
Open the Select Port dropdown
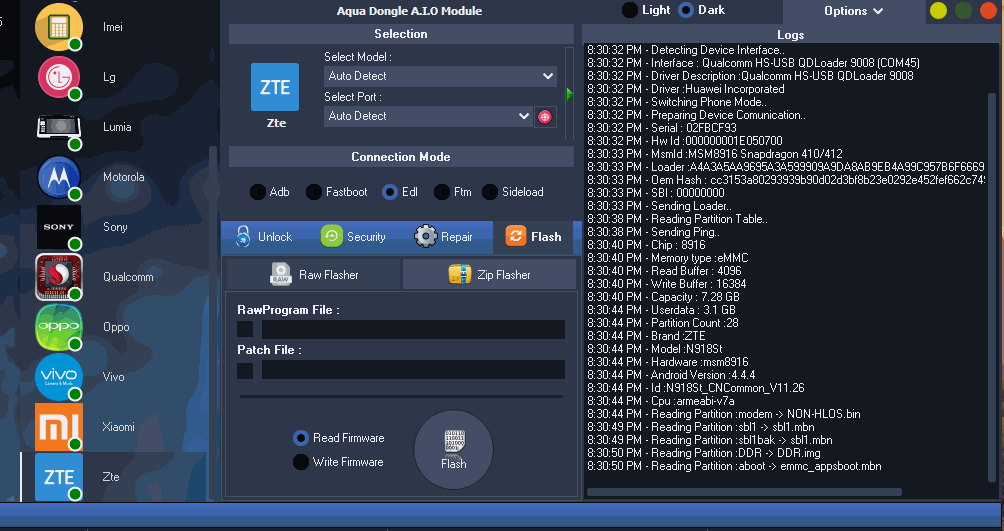(x=429, y=116)
